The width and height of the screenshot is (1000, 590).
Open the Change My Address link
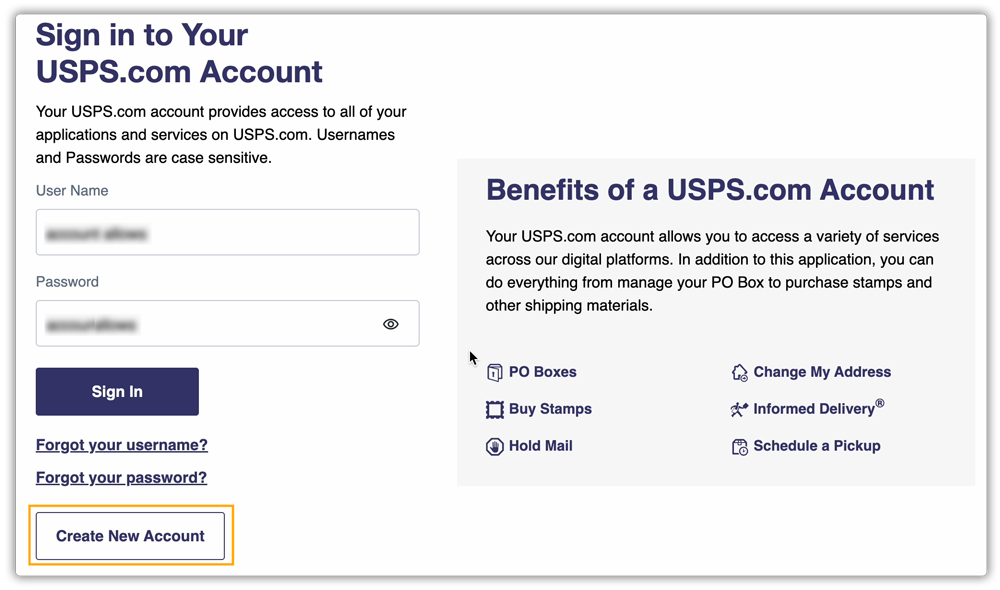tap(822, 371)
